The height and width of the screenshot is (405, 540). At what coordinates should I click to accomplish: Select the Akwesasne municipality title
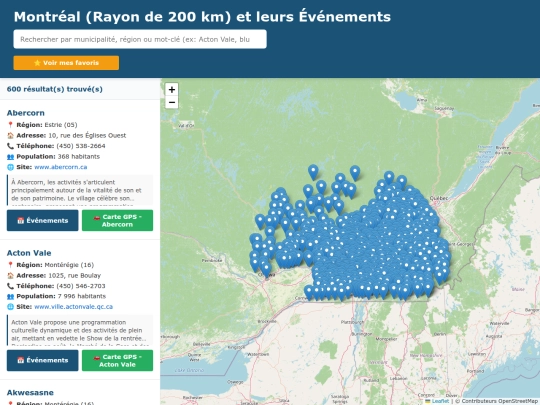[30, 393]
